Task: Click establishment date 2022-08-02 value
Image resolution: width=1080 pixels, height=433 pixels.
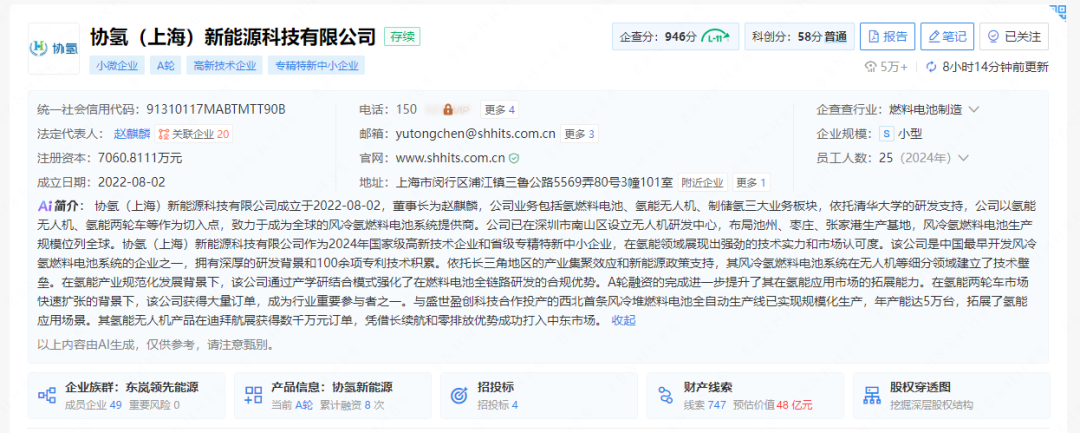Action: pyautogui.click(x=132, y=183)
